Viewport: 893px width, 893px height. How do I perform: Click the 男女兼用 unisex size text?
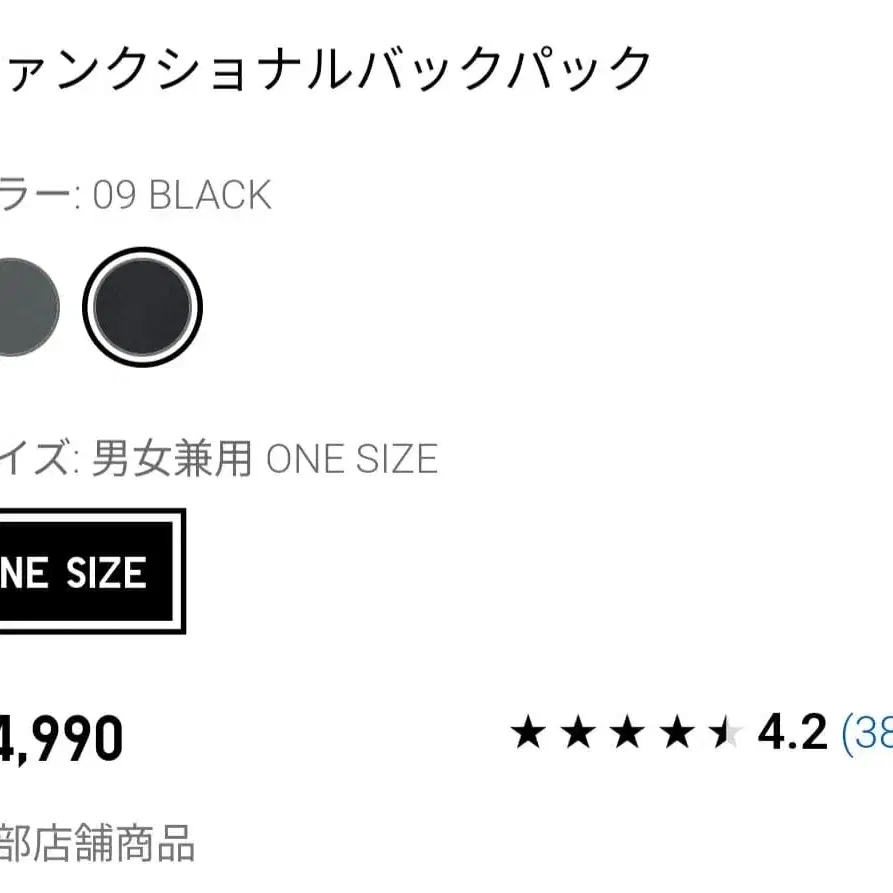[172, 459]
